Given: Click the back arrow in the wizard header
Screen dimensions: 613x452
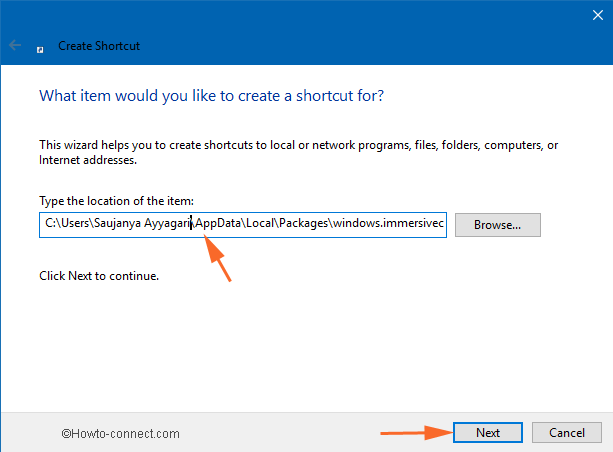Looking at the screenshot, I should point(15,46).
